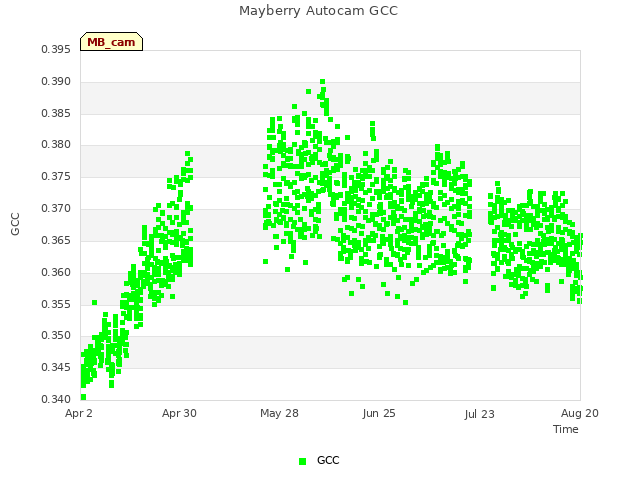Click the green GCC legend swatch
Image resolution: width=640 pixels, height=480 pixels.
tap(302, 461)
